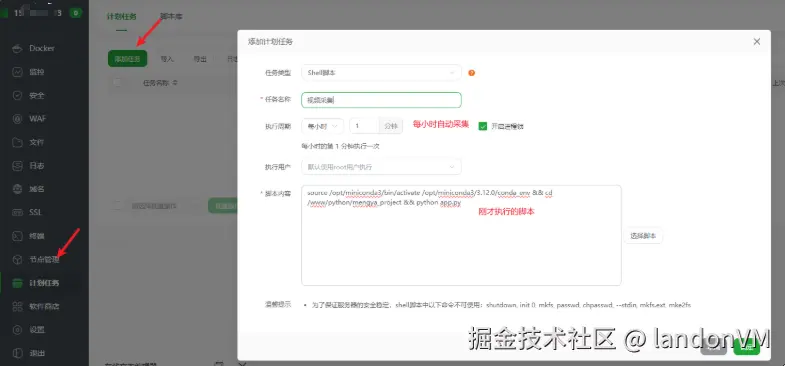The height and width of the screenshot is (366, 785).
Task: Tick the checkbox beside the batch action selector
Action: 117,205
